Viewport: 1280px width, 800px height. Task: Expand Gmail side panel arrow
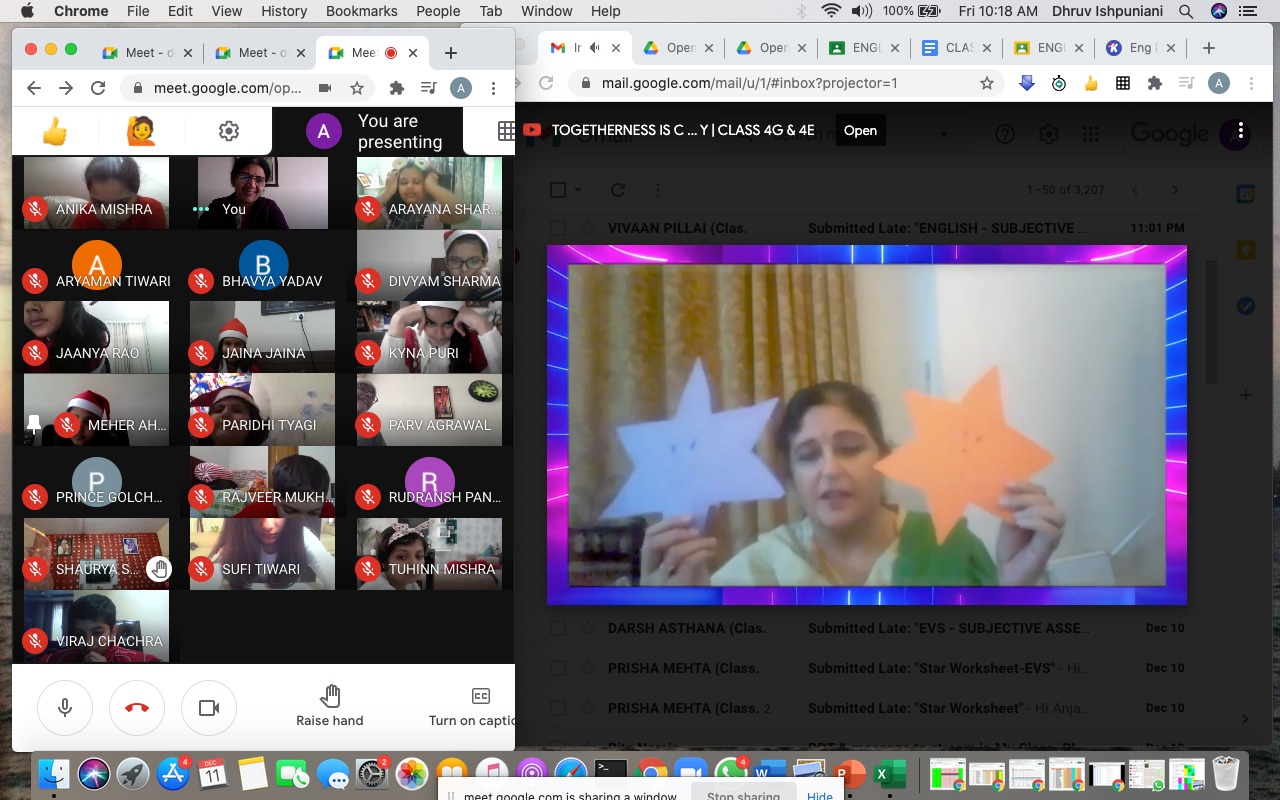coord(1245,718)
